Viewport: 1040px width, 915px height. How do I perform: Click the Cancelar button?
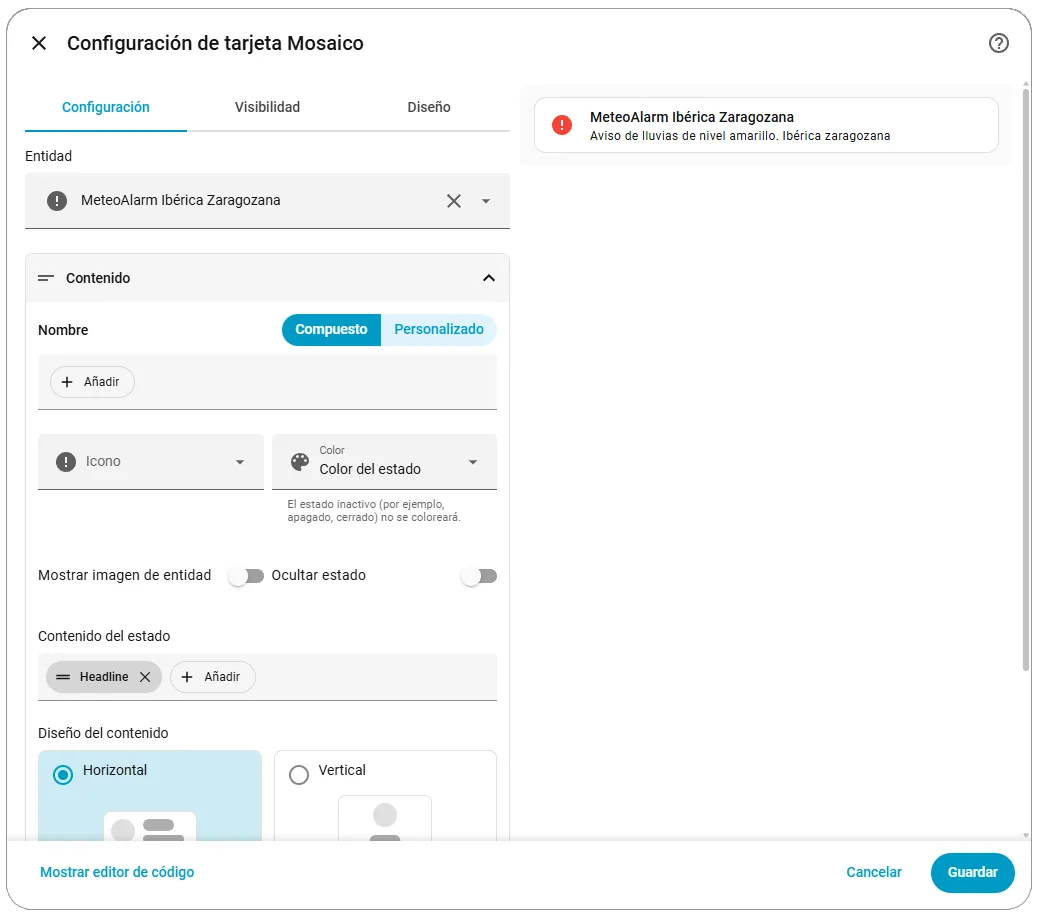pos(874,873)
